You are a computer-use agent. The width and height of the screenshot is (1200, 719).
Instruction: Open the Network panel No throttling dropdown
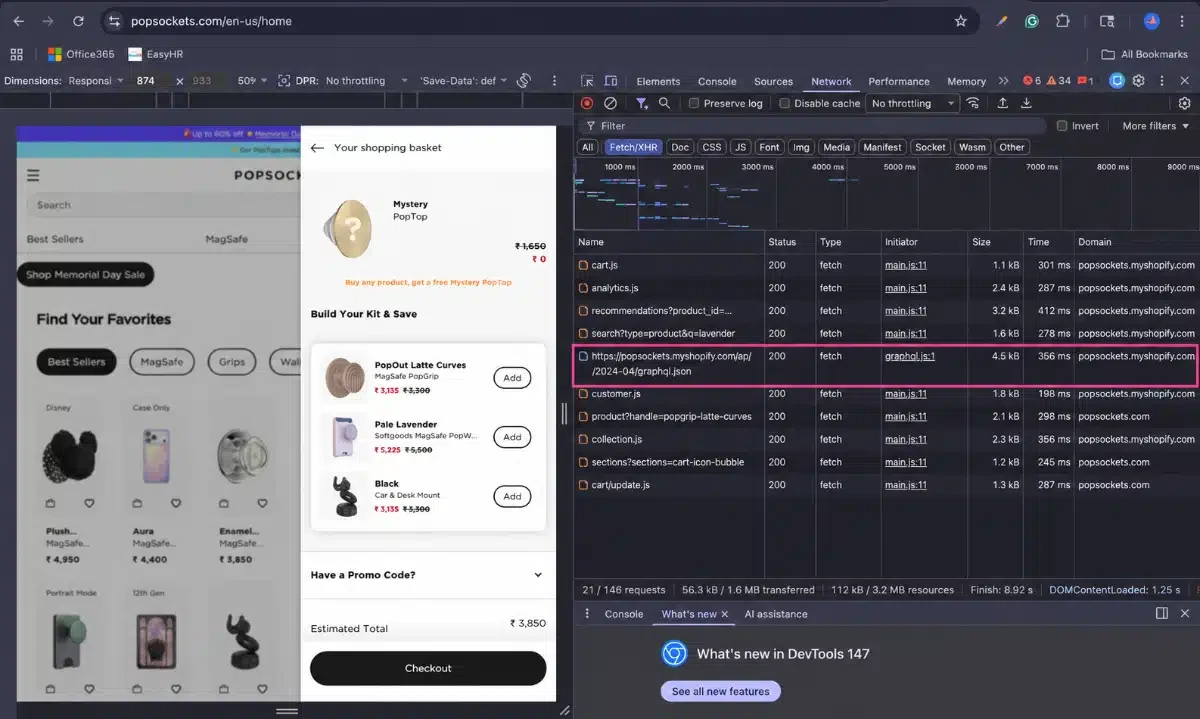pos(912,103)
